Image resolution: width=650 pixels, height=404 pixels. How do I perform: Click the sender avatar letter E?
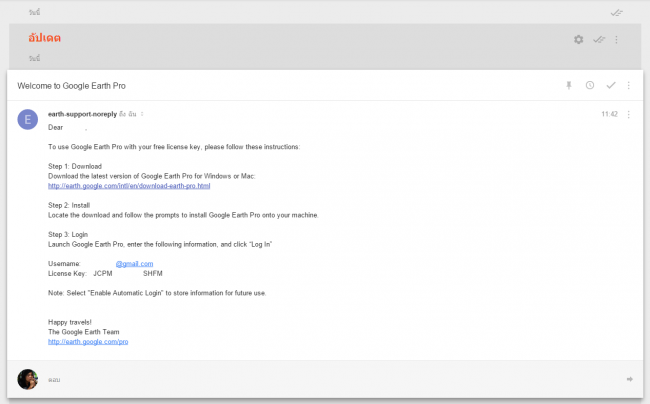(28, 120)
